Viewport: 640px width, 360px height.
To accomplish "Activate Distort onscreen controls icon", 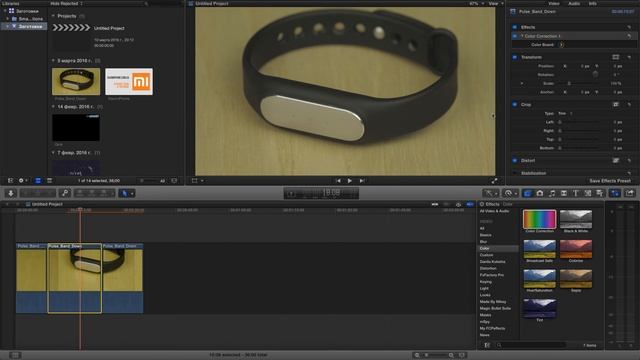I will tap(616, 160).
